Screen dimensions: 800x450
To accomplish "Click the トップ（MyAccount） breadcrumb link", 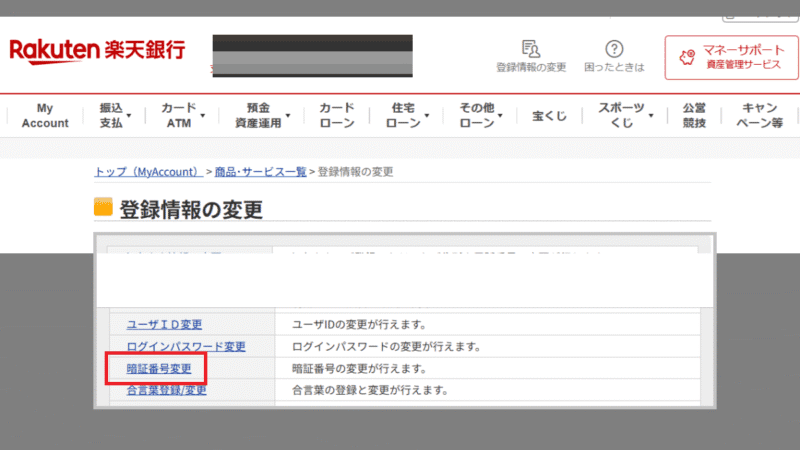I will (148, 172).
